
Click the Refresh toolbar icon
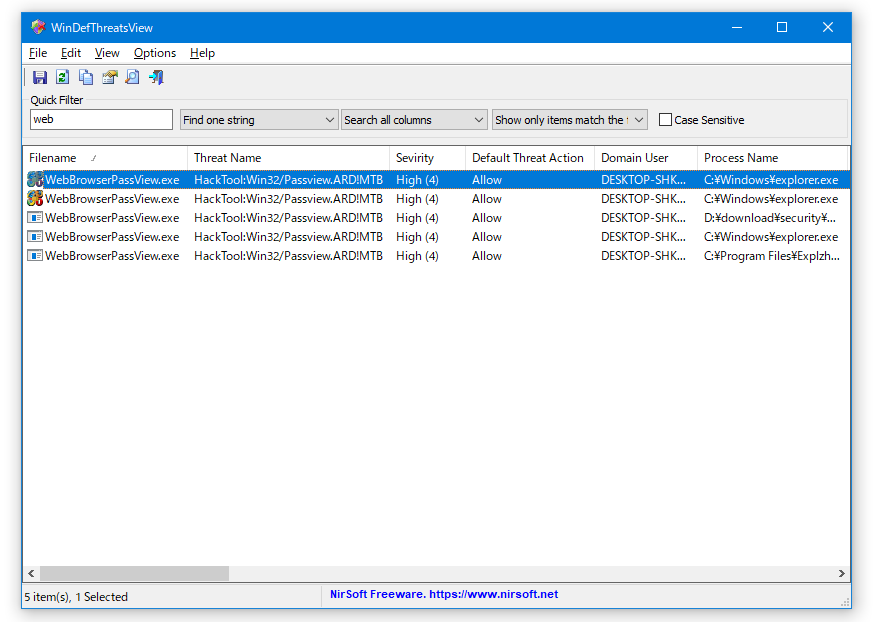62,77
